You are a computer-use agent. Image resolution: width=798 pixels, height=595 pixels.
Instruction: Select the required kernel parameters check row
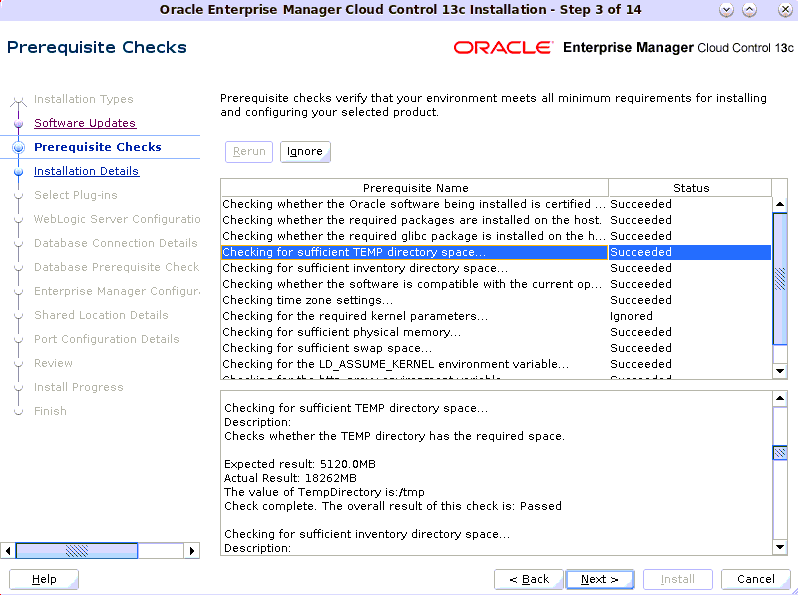point(496,316)
